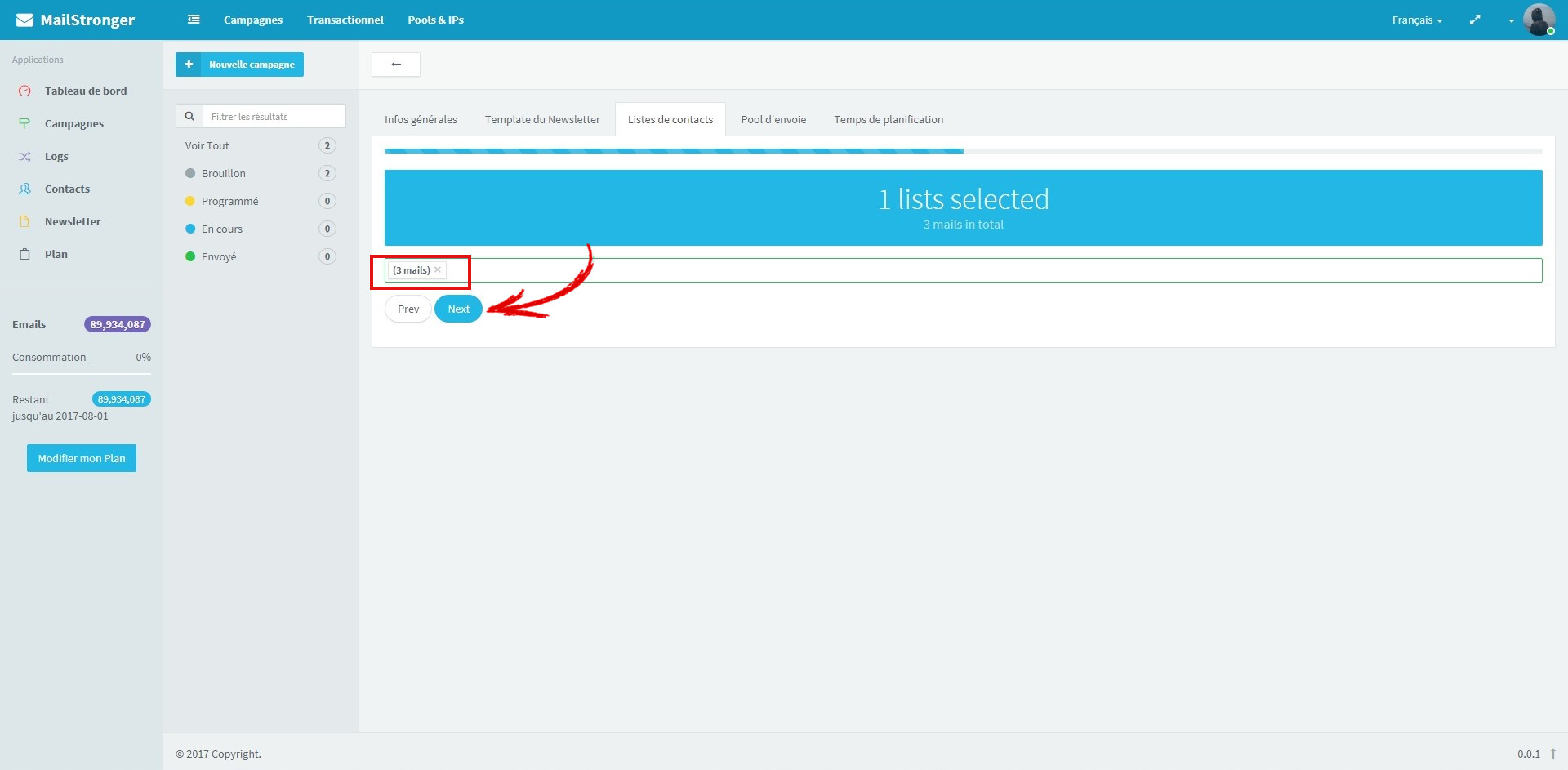Screen dimensions: 1568x770
Task: Click the Filtrer les résultats field
Action: pos(274,116)
